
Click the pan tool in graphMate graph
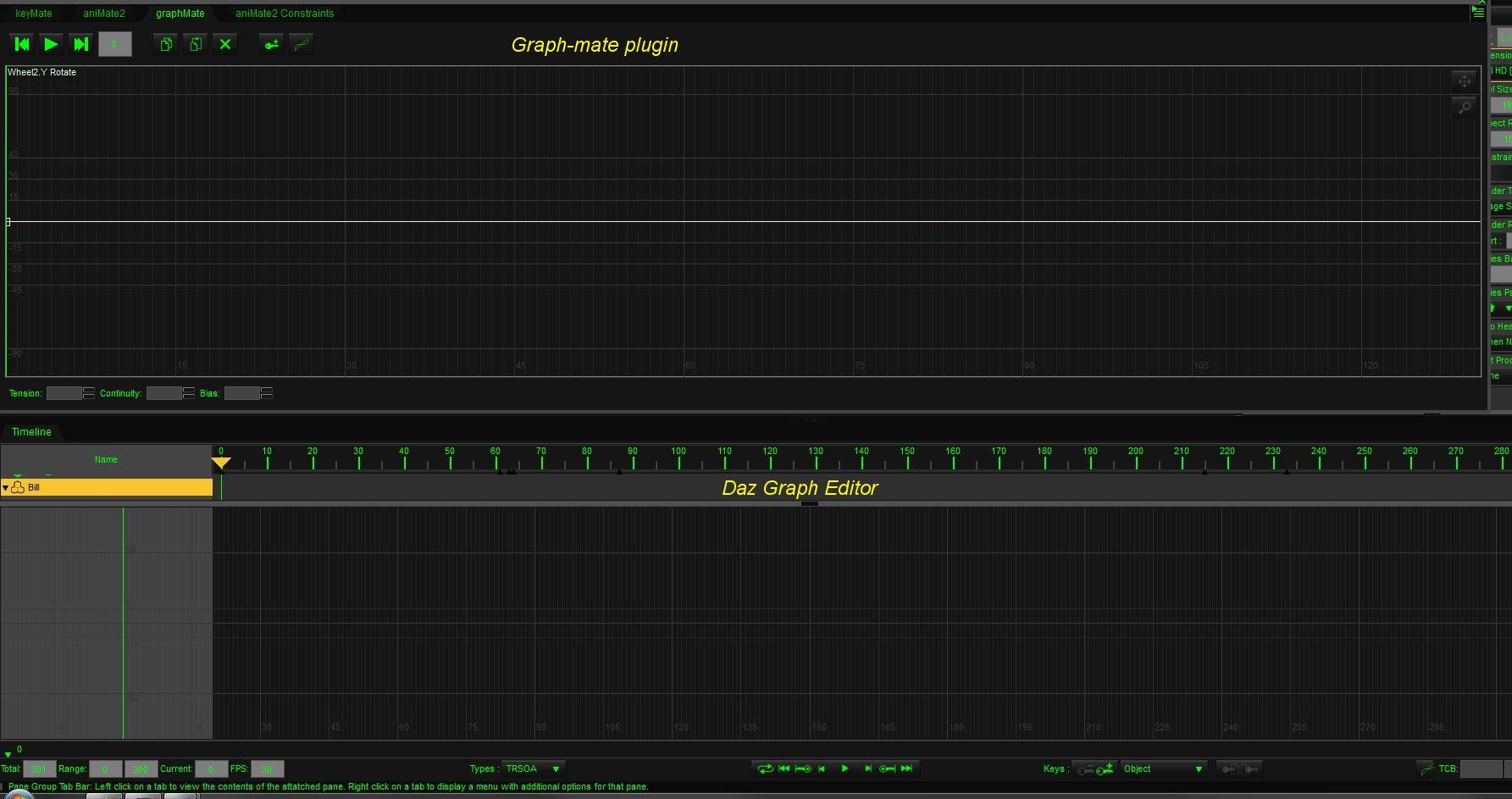pos(1465,81)
